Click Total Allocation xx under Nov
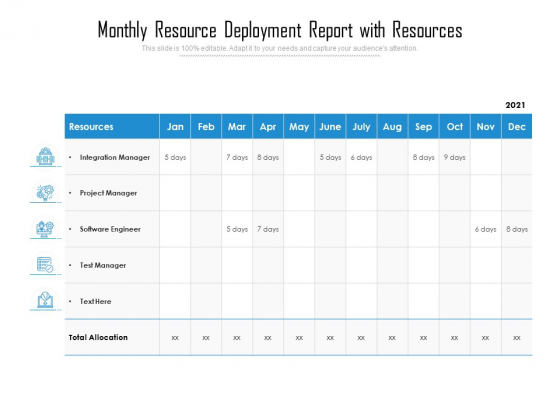The height and width of the screenshot is (420, 560). pyautogui.click(x=485, y=338)
